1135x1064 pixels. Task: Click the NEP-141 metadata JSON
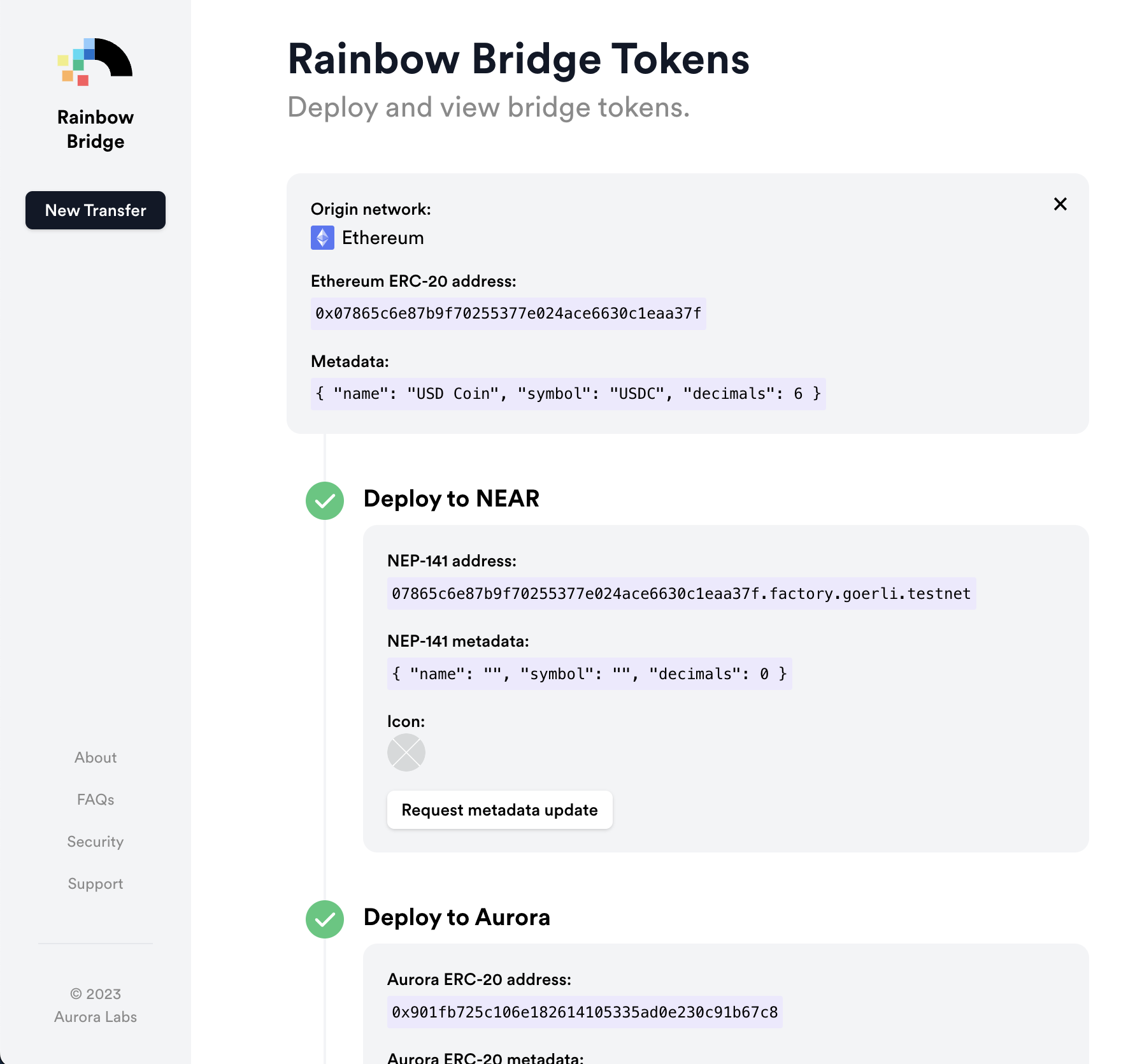coord(590,674)
